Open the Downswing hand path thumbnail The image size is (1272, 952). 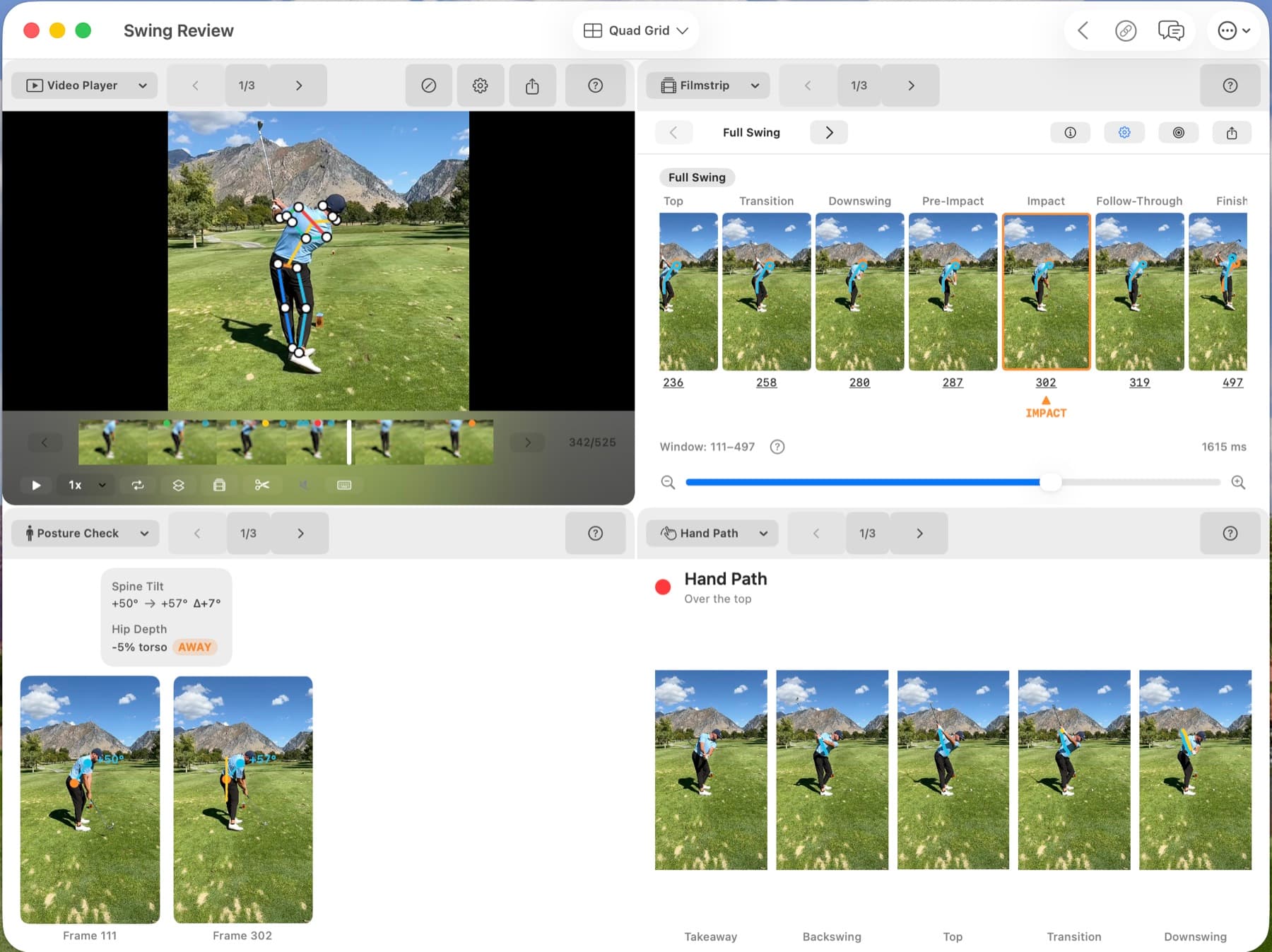coord(1195,770)
